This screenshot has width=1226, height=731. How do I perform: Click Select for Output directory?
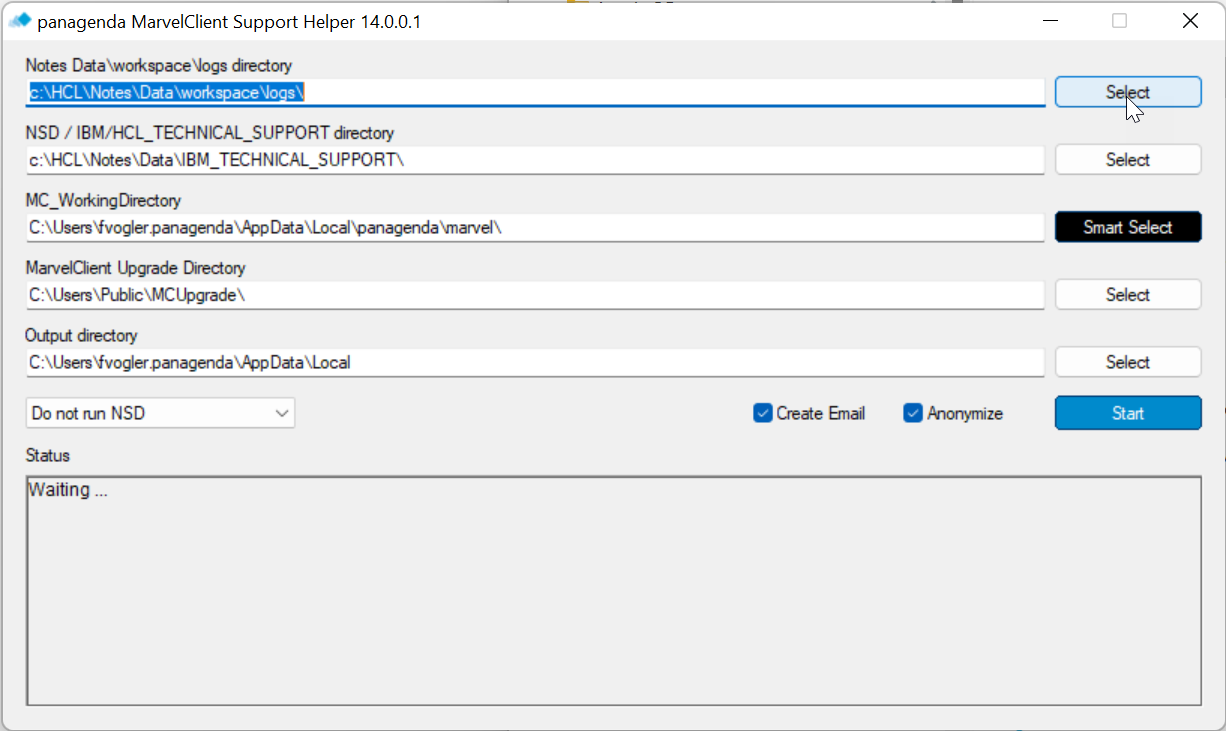(1128, 362)
